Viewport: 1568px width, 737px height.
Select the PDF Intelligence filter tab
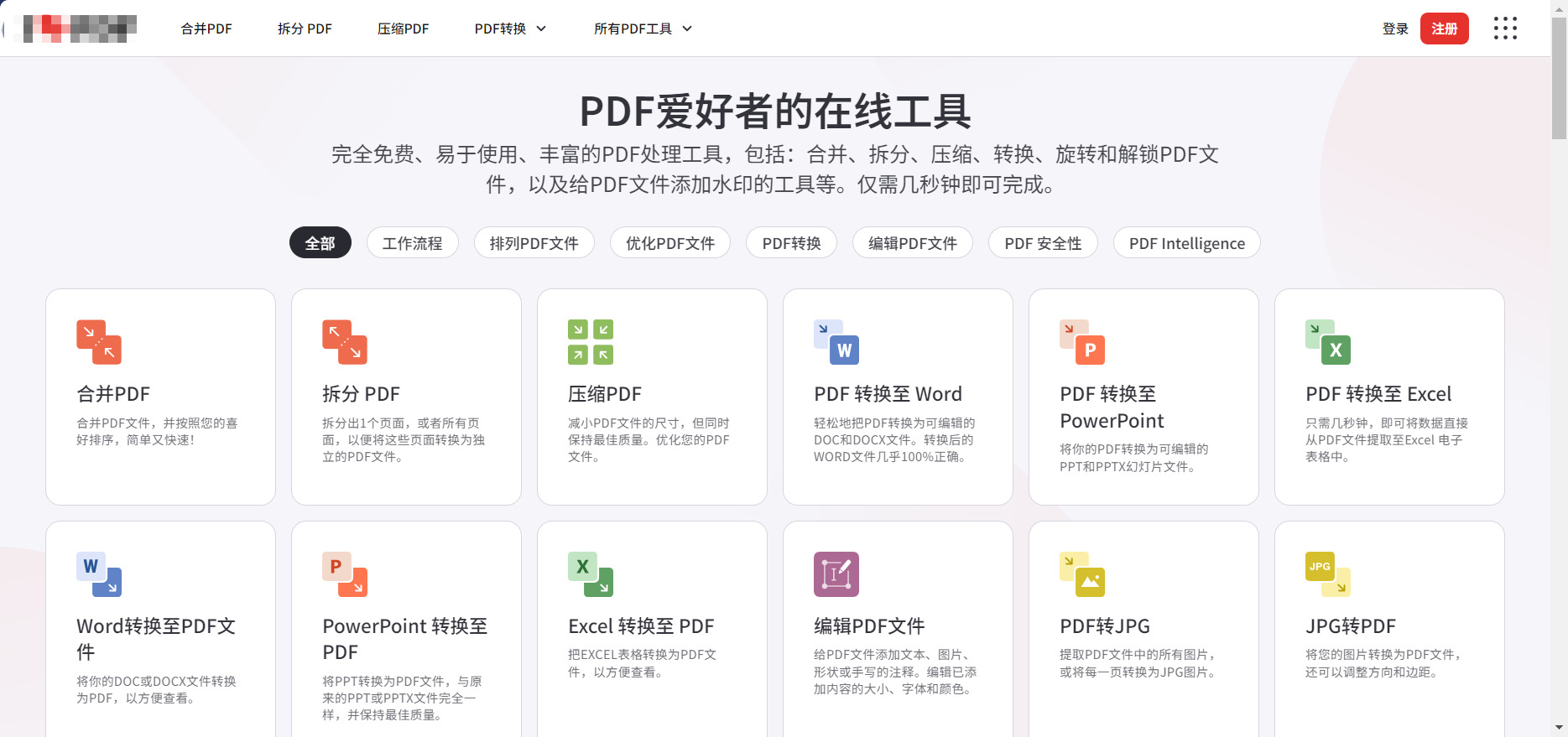[x=1186, y=243]
